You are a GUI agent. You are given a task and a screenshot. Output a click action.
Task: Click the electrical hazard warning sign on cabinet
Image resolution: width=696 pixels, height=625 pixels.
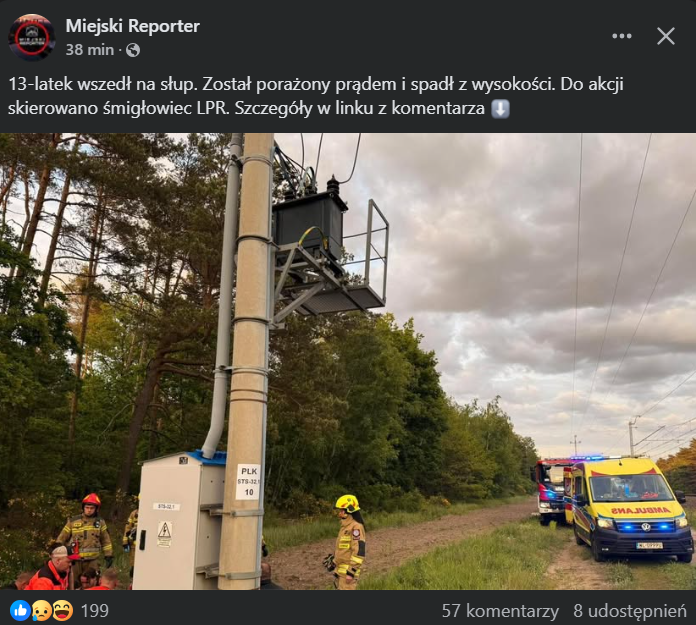165,534
